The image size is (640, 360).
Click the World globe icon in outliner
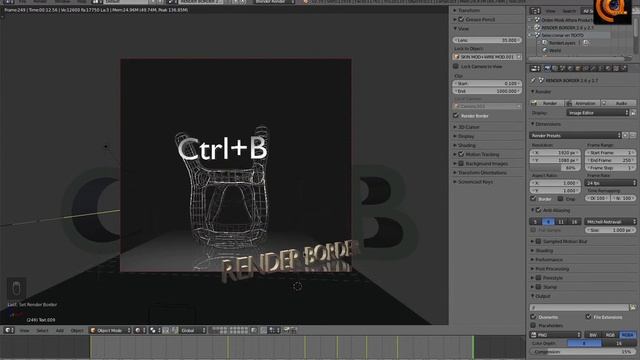pyautogui.click(x=544, y=51)
